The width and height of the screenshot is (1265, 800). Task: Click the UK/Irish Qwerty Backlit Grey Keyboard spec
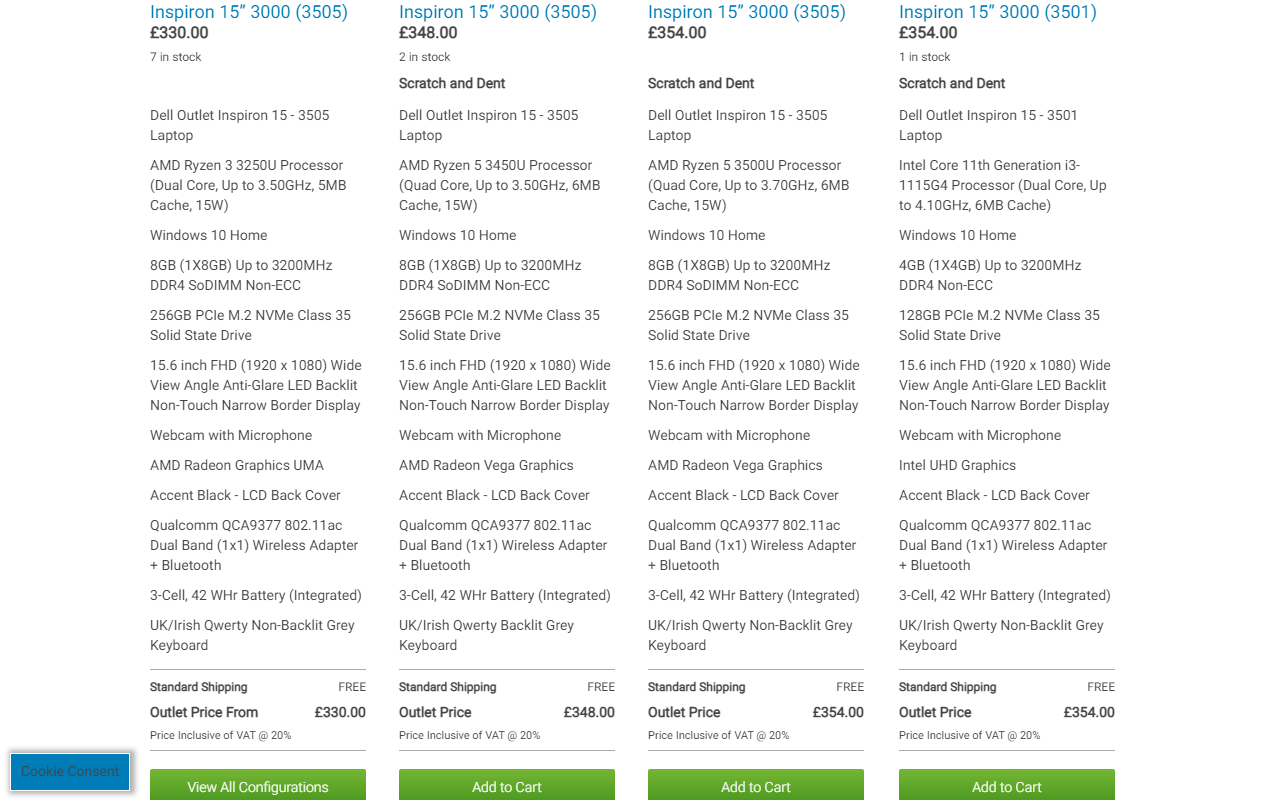(x=486, y=635)
